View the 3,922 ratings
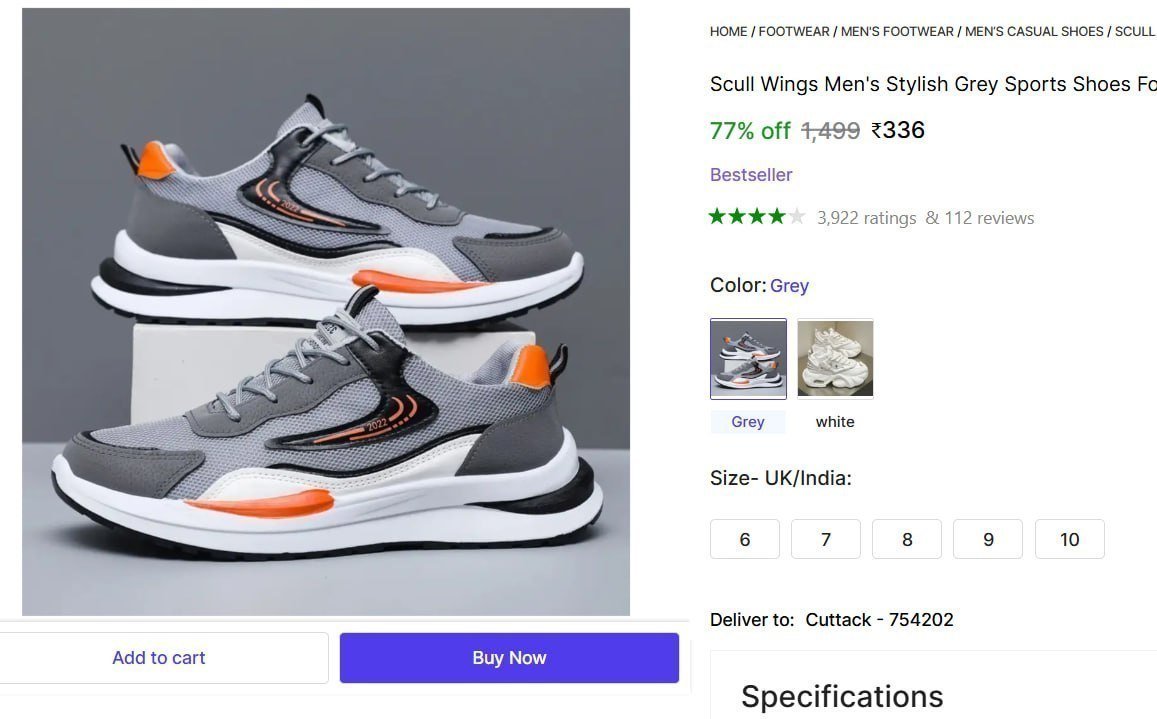 [x=864, y=217]
